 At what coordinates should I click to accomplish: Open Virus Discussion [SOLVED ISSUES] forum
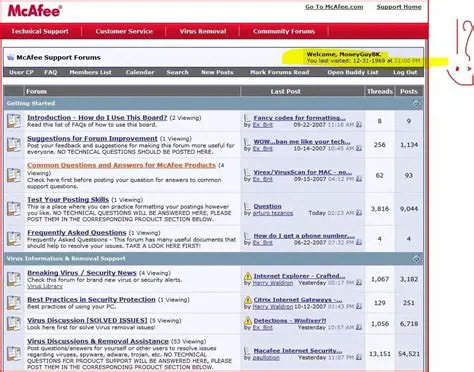87,320
